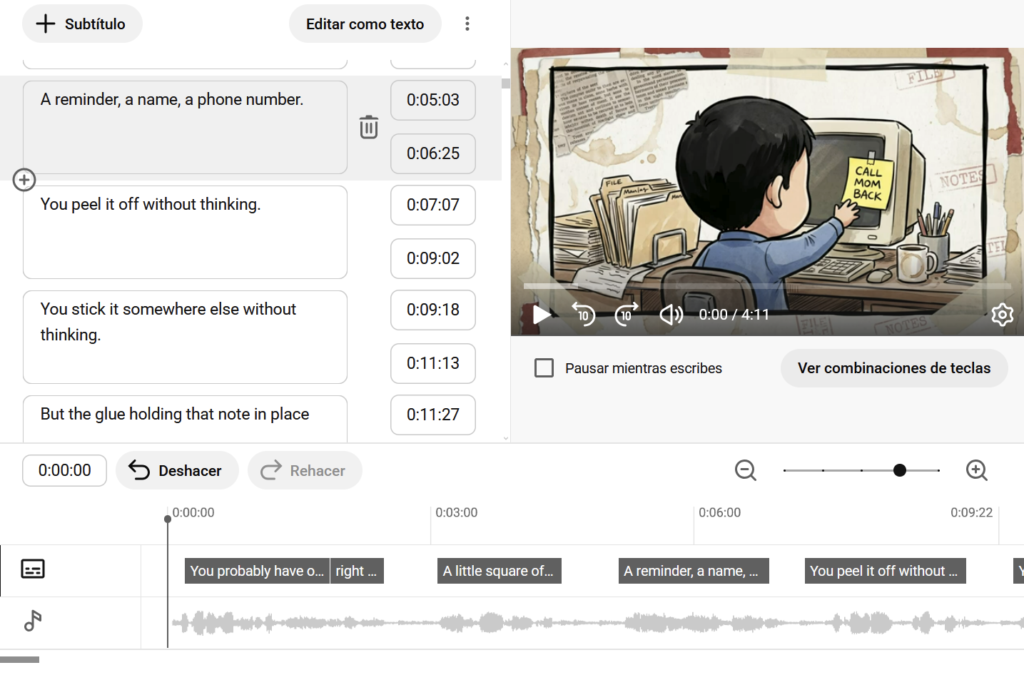Play the video preview
Screen dimensions: 1024x680
(x=541, y=315)
